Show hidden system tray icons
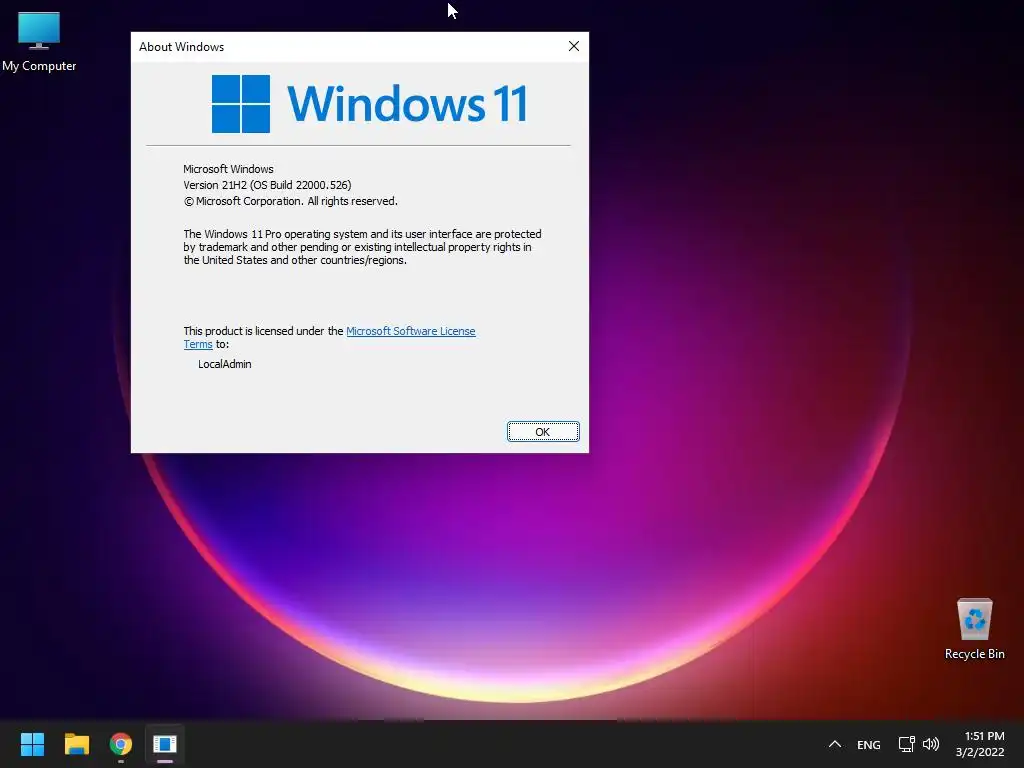Viewport: 1024px width, 768px height. tap(835, 744)
